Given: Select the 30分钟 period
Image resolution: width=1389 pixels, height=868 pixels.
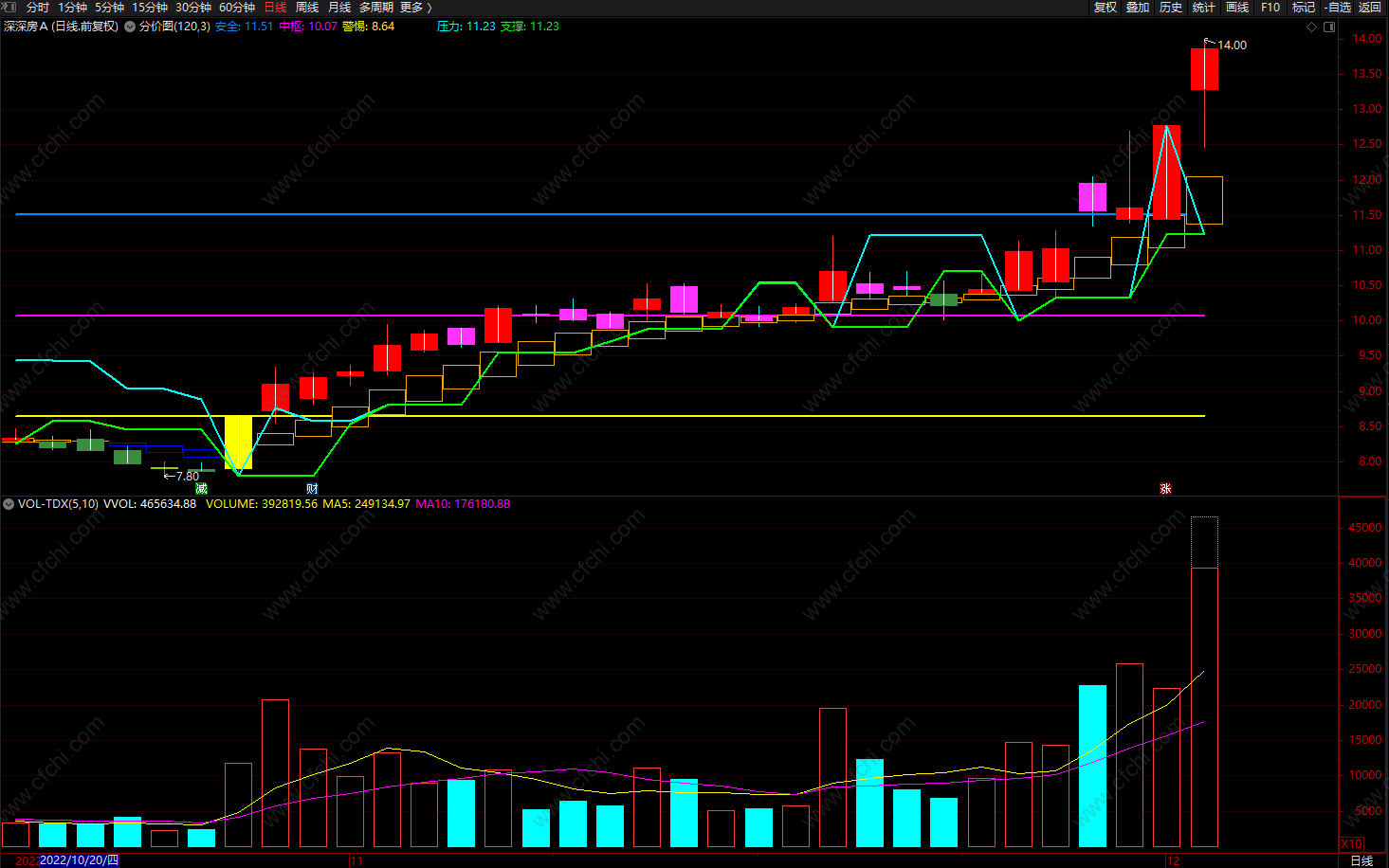Looking at the screenshot, I should coord(193,7).
